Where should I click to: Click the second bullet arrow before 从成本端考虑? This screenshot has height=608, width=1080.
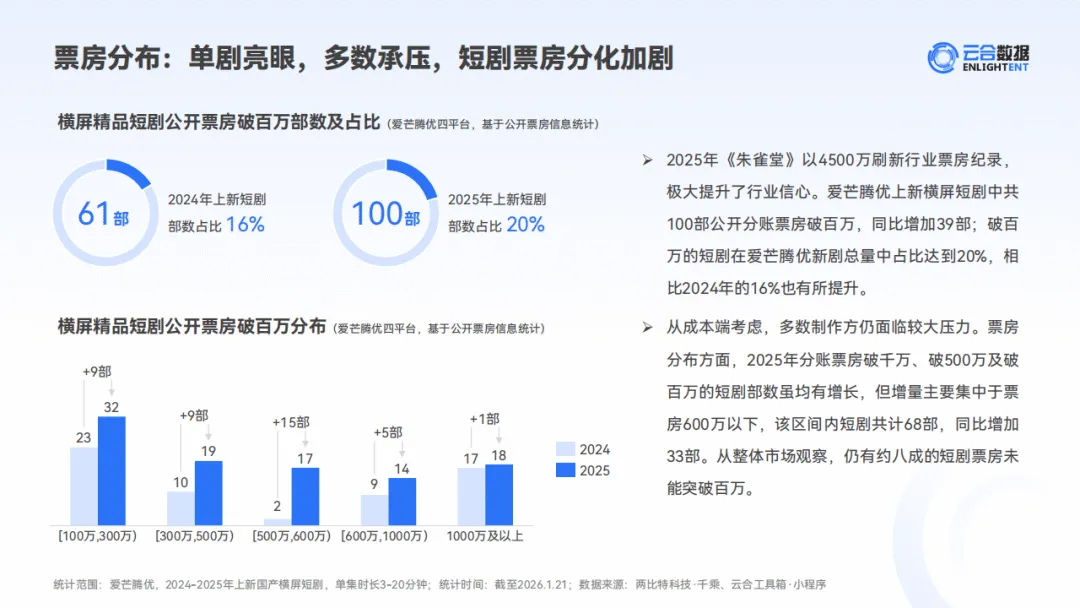coord(647,327)
